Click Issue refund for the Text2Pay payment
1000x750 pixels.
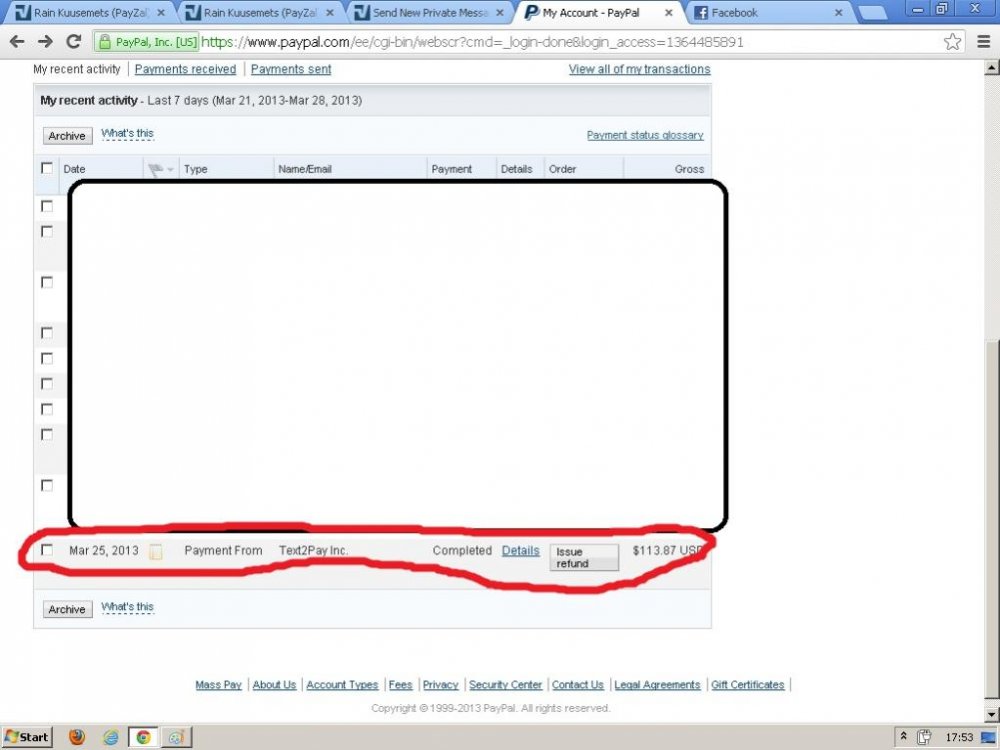pos(584,558)
